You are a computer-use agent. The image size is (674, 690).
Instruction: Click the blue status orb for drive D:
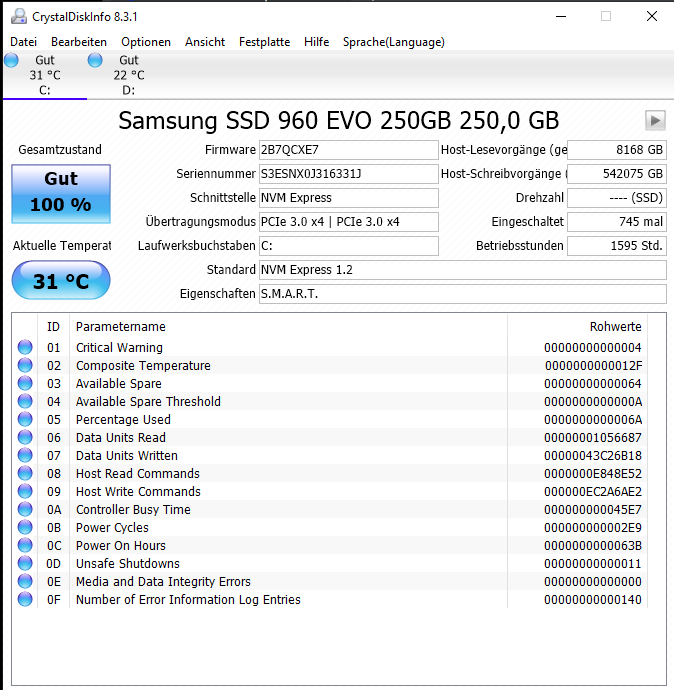(x=95, y=60)
